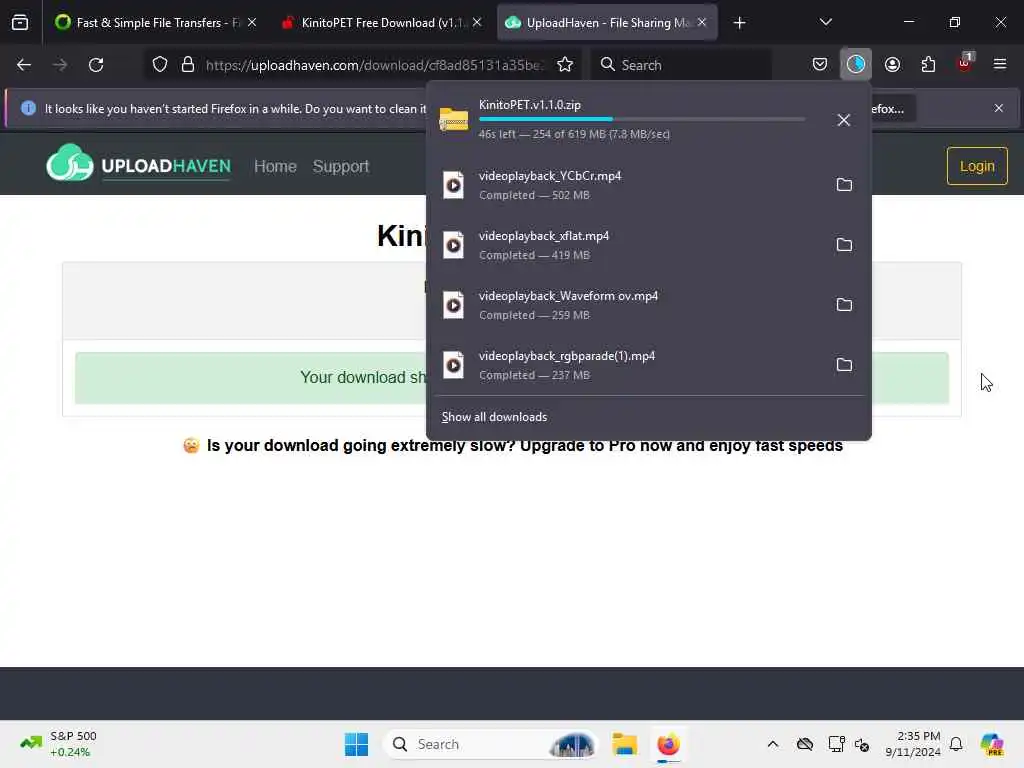The image size is (1024, 768).
Task: Go to UploadHaven Home link
Action: tap(275, 167)
